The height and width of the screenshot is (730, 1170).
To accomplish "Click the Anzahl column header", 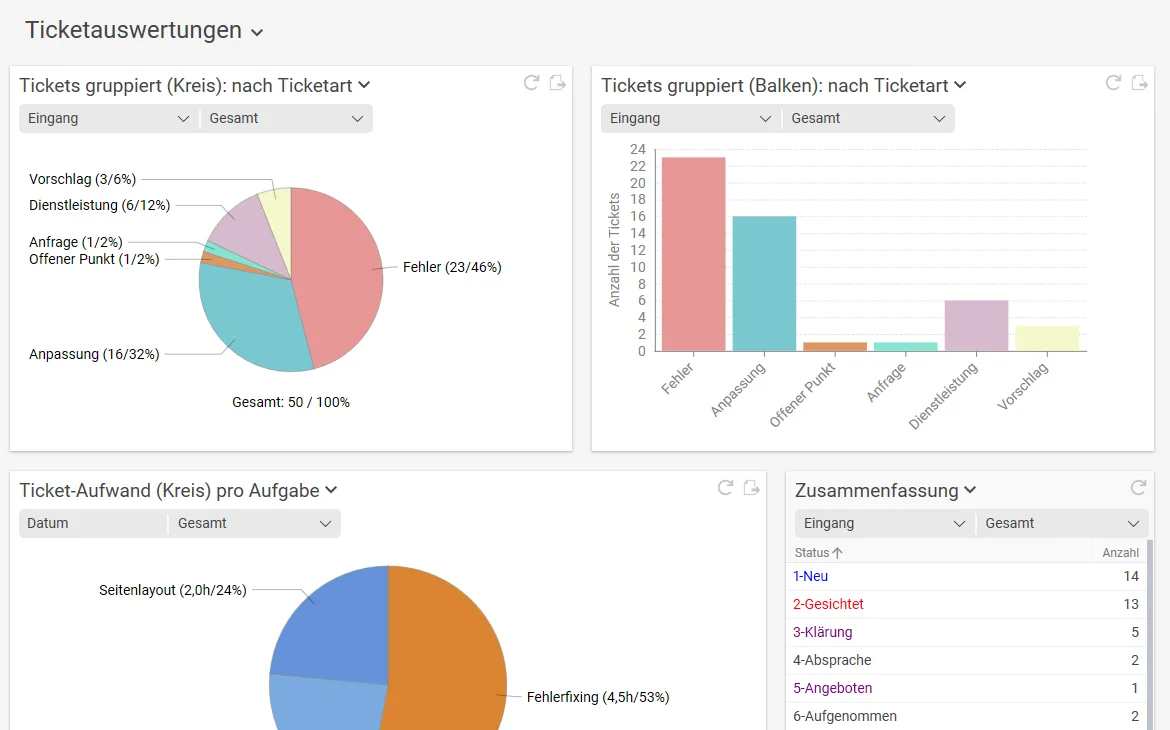I will [x=1121, y=553].
